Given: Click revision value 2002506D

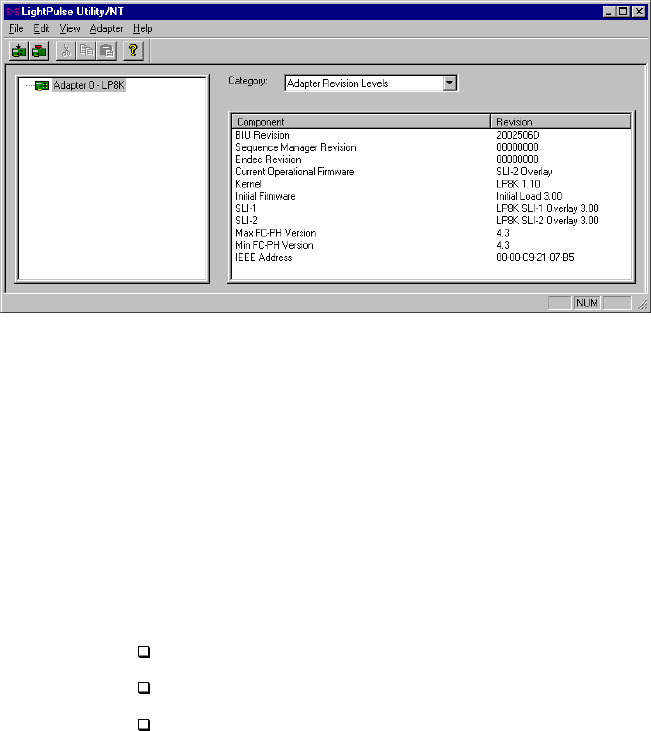Looking at the screenshot, I should [518, 135].
